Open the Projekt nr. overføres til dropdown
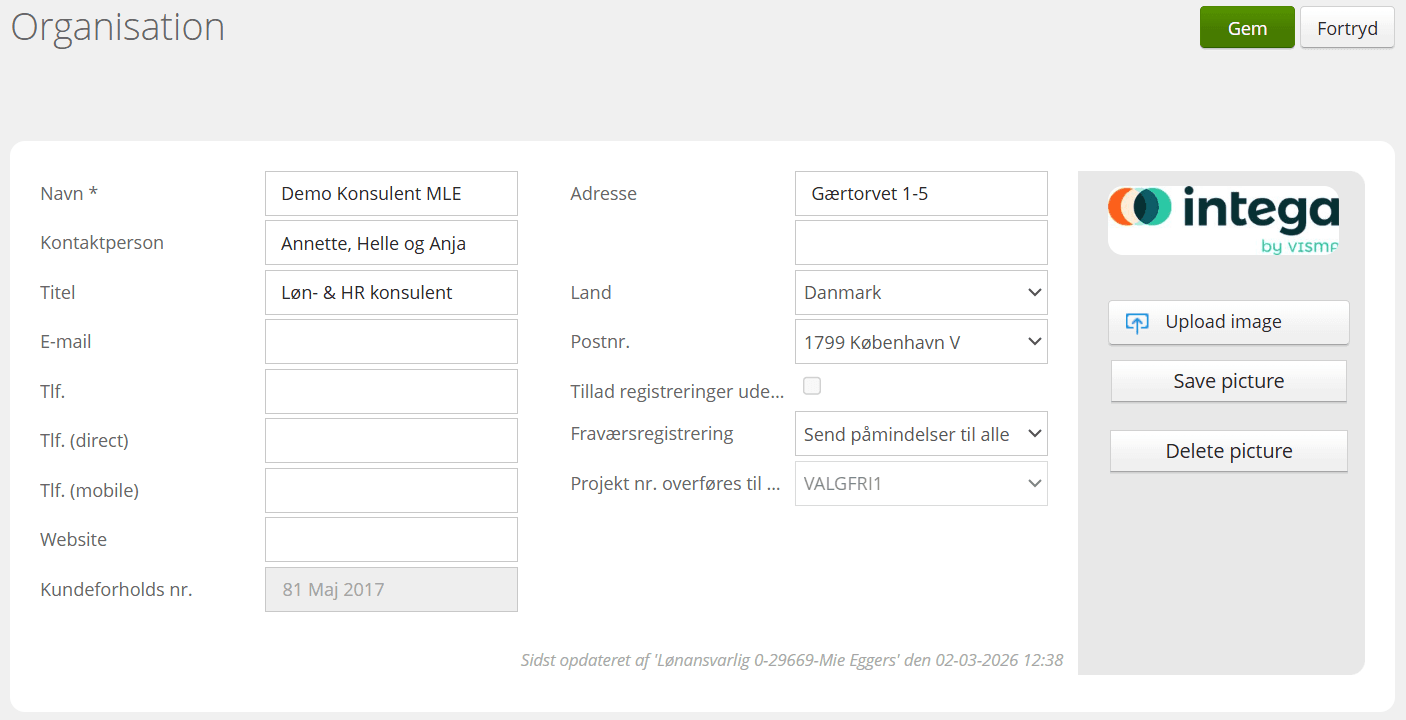Viewport: 1406px width, 720px height. coord(921,484)
